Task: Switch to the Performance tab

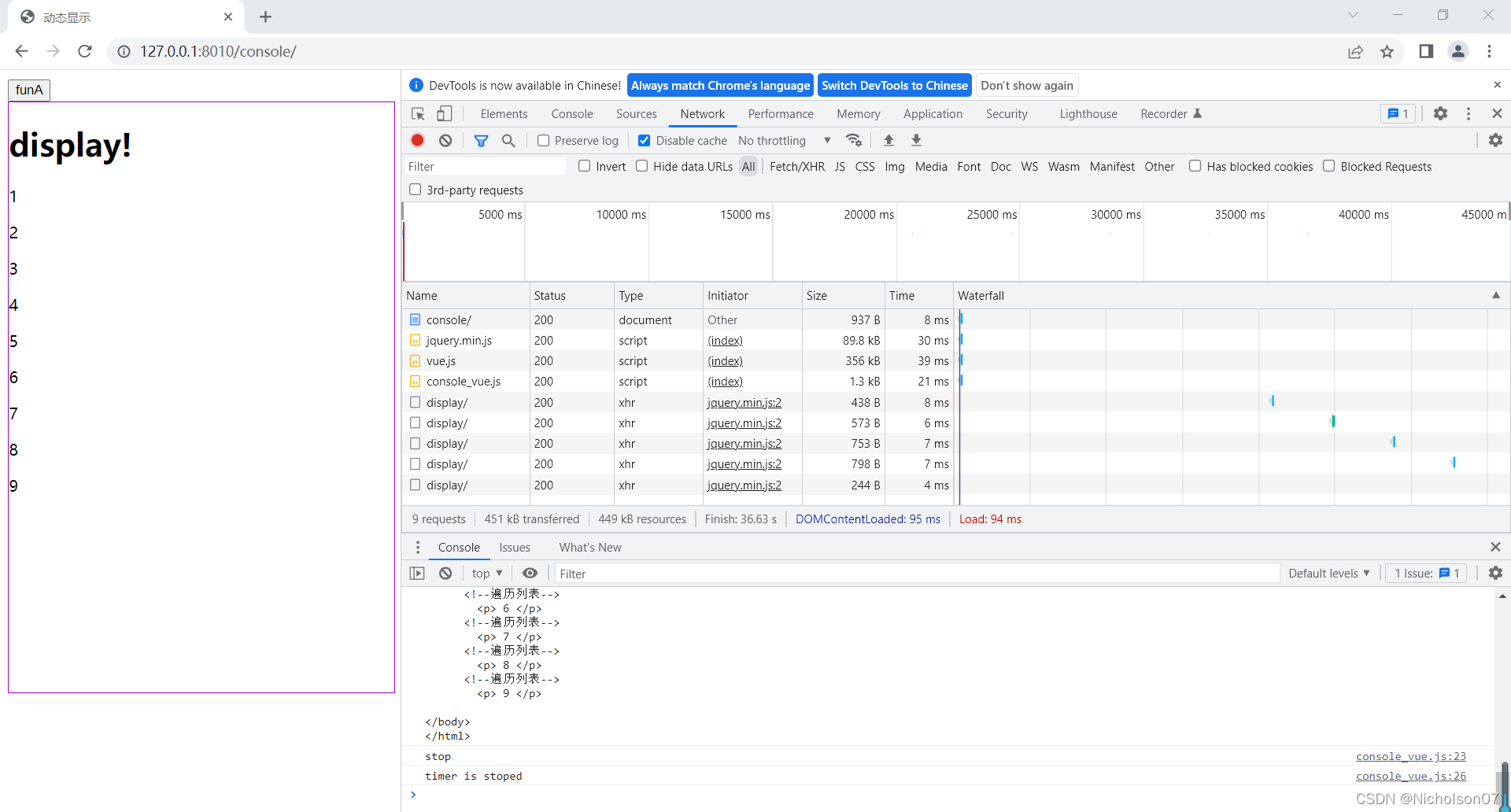Action: click(x=780, y=113)
